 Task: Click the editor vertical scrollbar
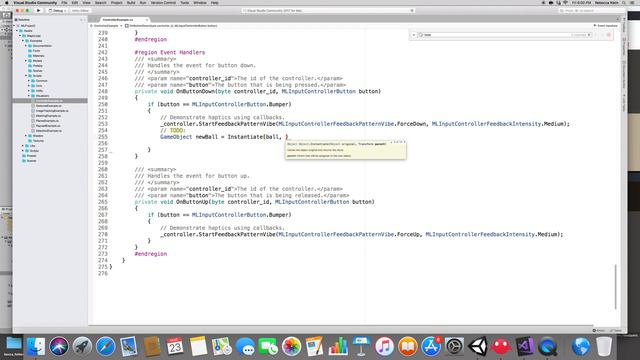(x=616, y=287)
